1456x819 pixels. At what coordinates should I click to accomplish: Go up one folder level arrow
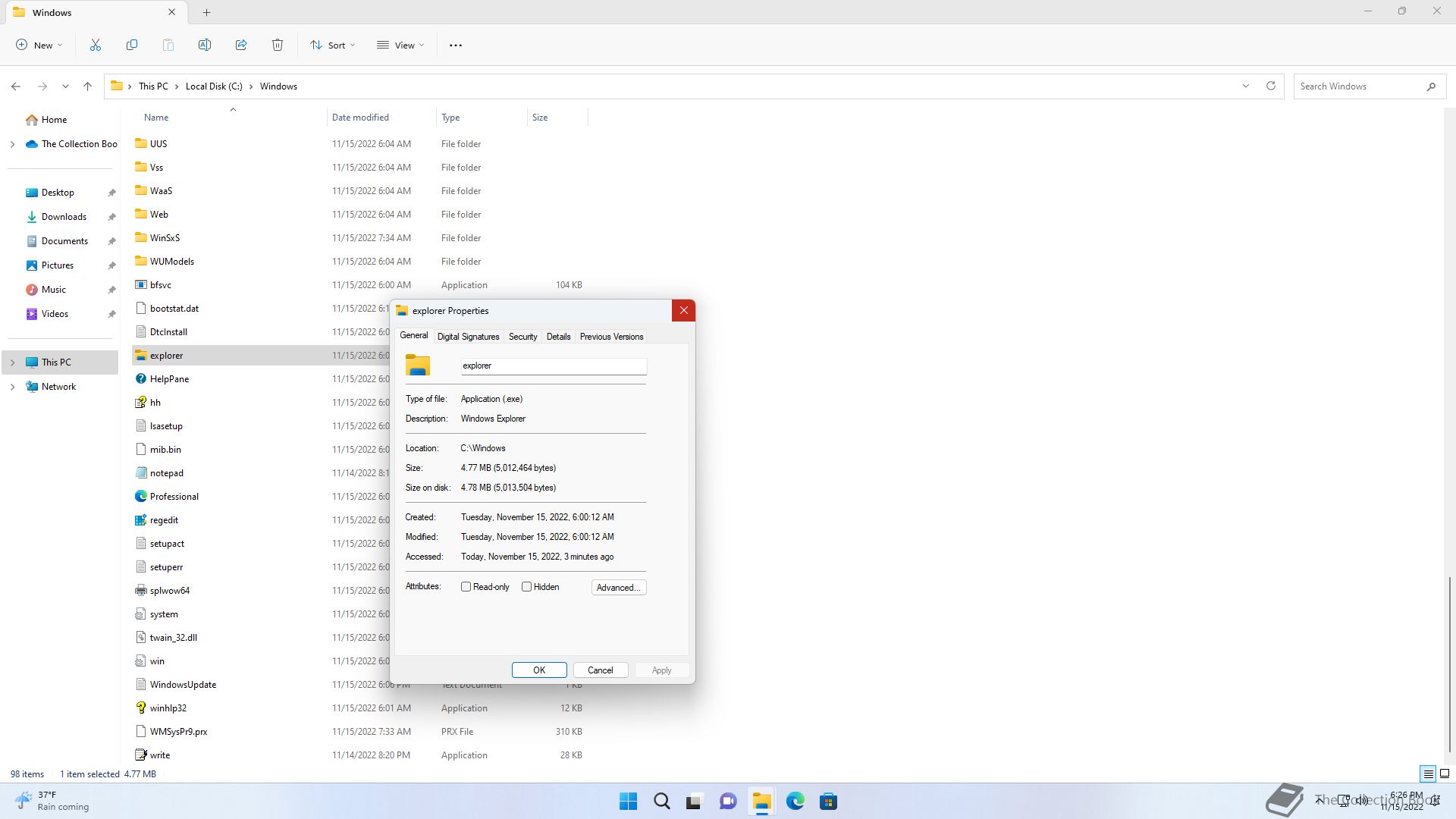coord(88,86)
